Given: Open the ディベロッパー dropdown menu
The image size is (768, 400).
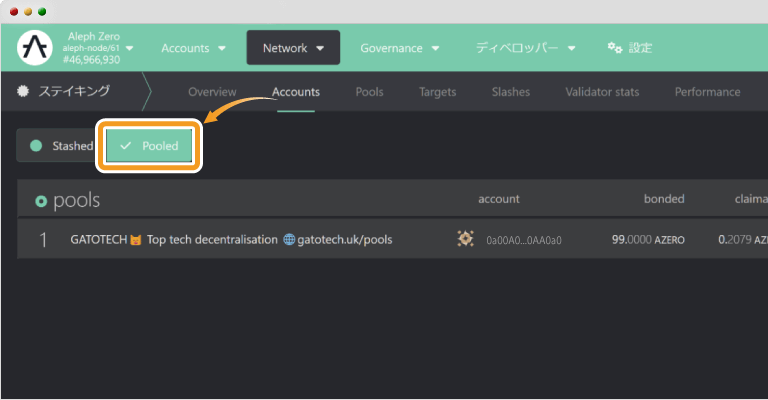Looking at the screenshot, I should pyautogui.click(x=526, y=48).
